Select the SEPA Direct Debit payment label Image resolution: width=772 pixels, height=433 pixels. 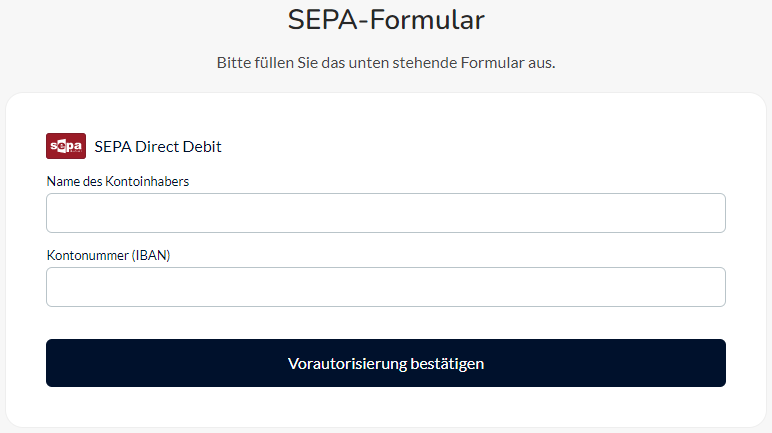pyautogui.click(x=158, y=146)
